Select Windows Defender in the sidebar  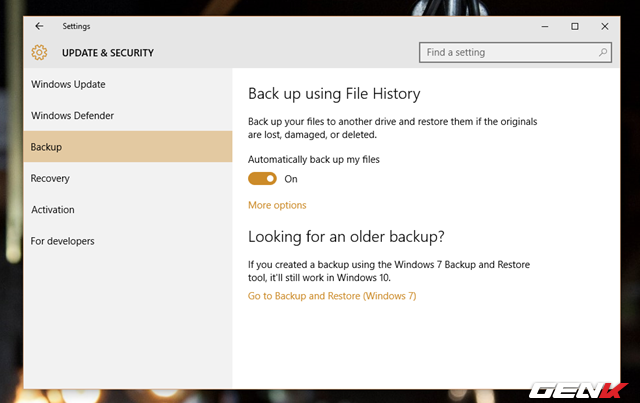pos(128,116)
